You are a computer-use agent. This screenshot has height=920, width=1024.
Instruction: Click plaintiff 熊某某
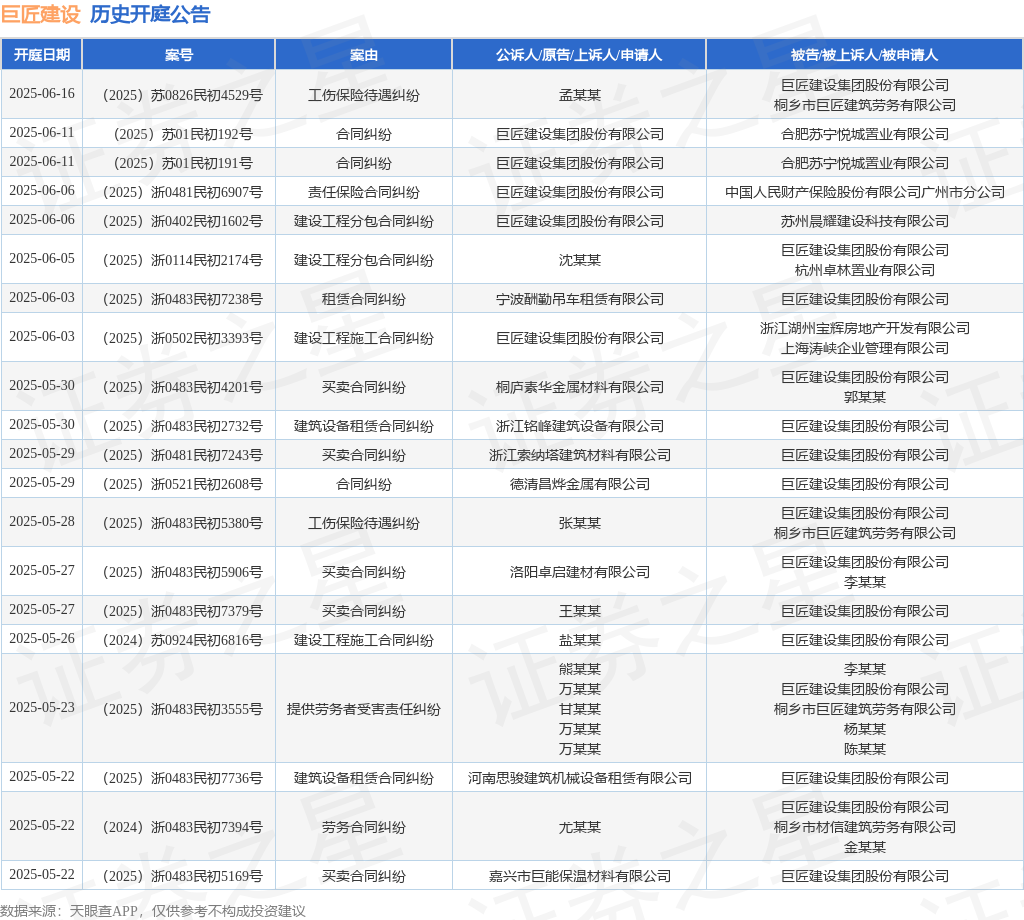point(579,669)
